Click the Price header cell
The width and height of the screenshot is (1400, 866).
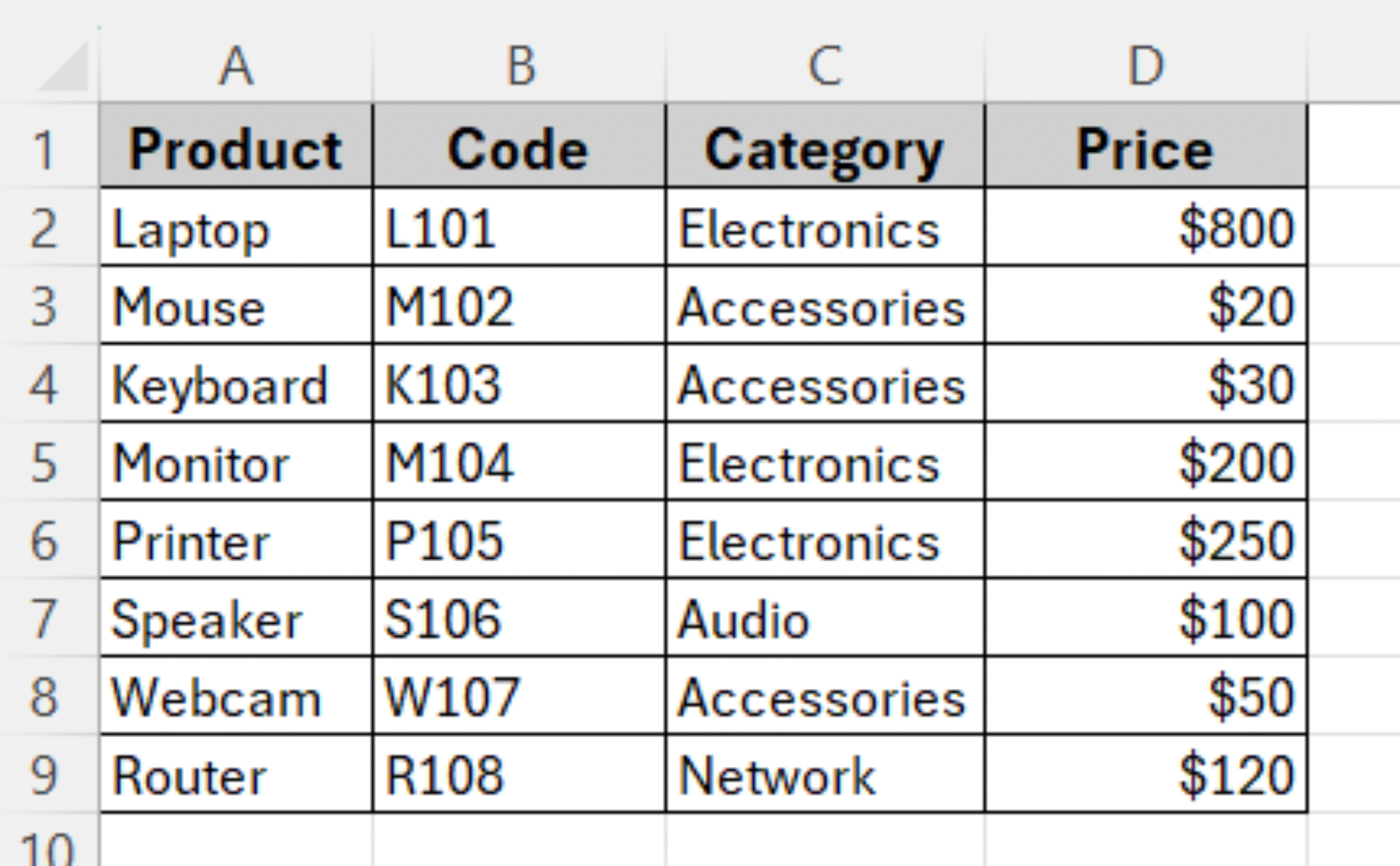pos(1146,146)
